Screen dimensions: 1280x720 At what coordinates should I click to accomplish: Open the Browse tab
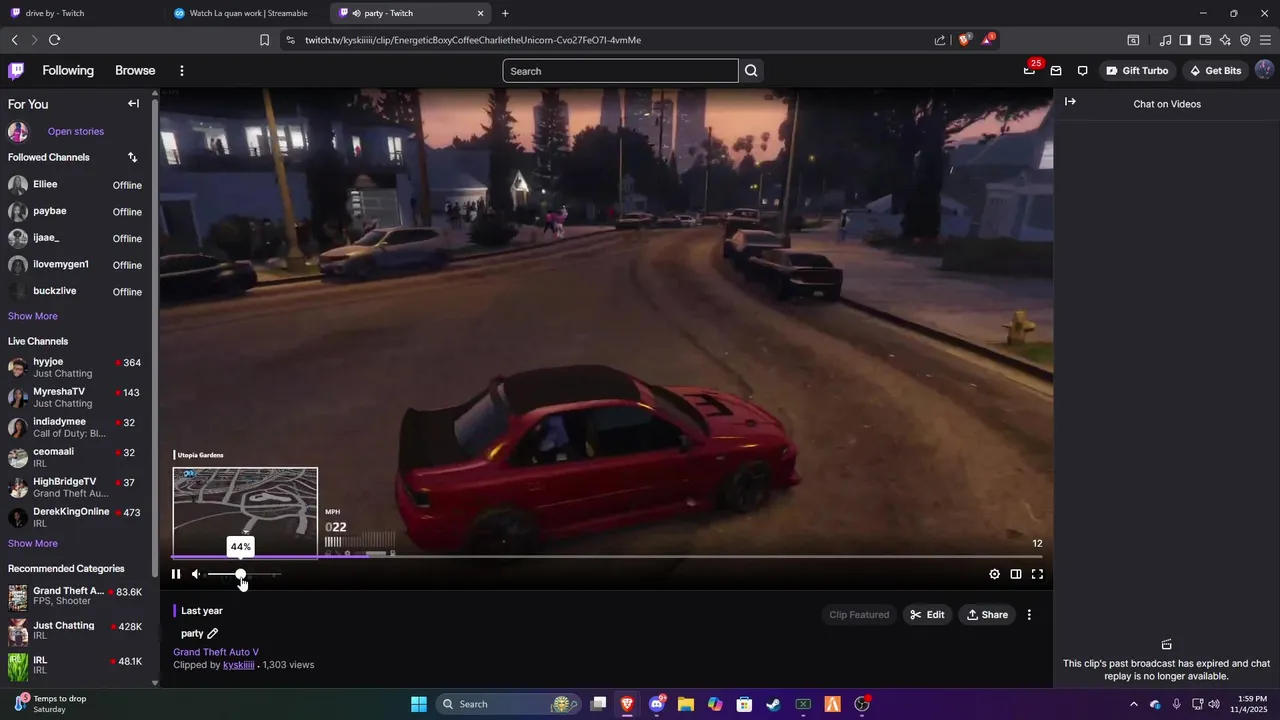tap(135, 71)
